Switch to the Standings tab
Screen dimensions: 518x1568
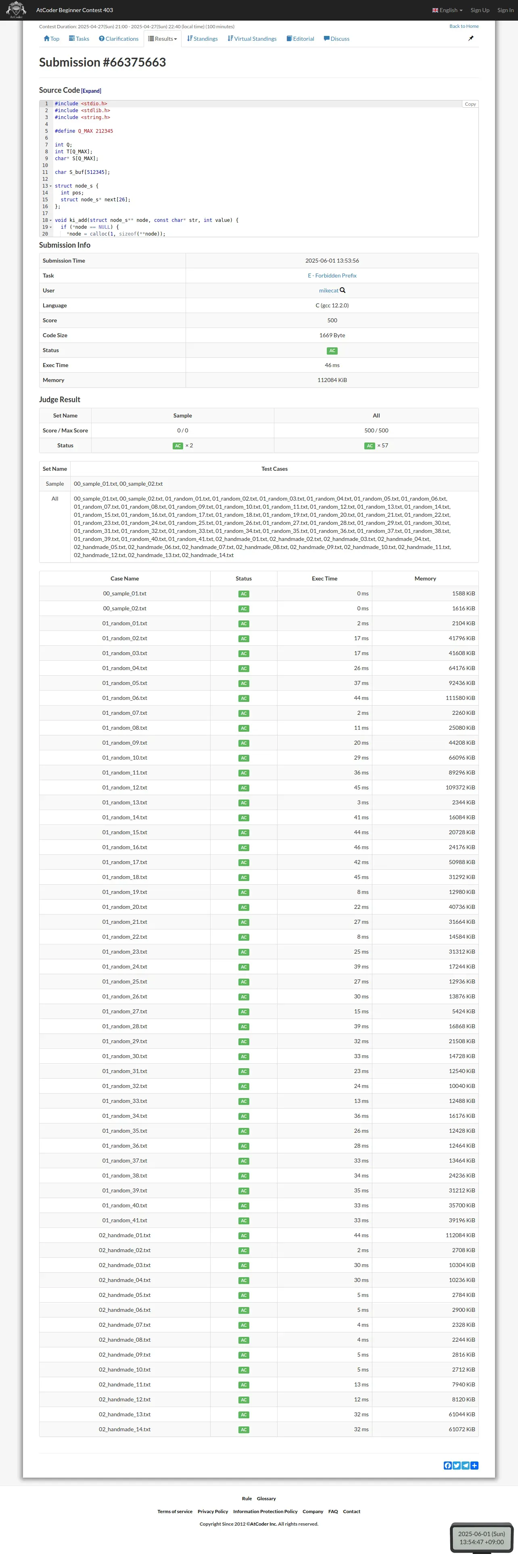click(x=202, y=39)
